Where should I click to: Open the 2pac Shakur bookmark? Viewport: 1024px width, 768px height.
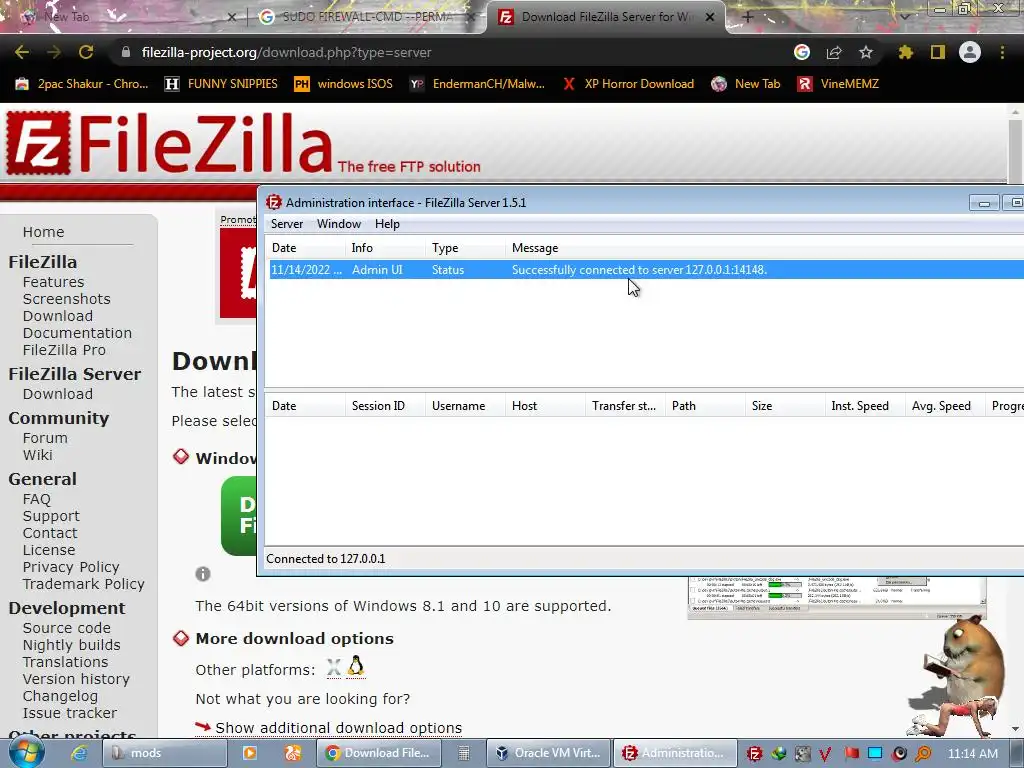[x=82, y=84]
